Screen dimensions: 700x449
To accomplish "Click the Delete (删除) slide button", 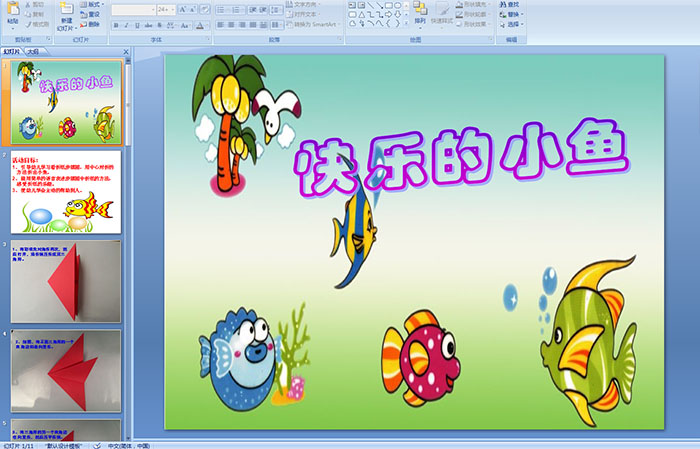I will (90, 24).
